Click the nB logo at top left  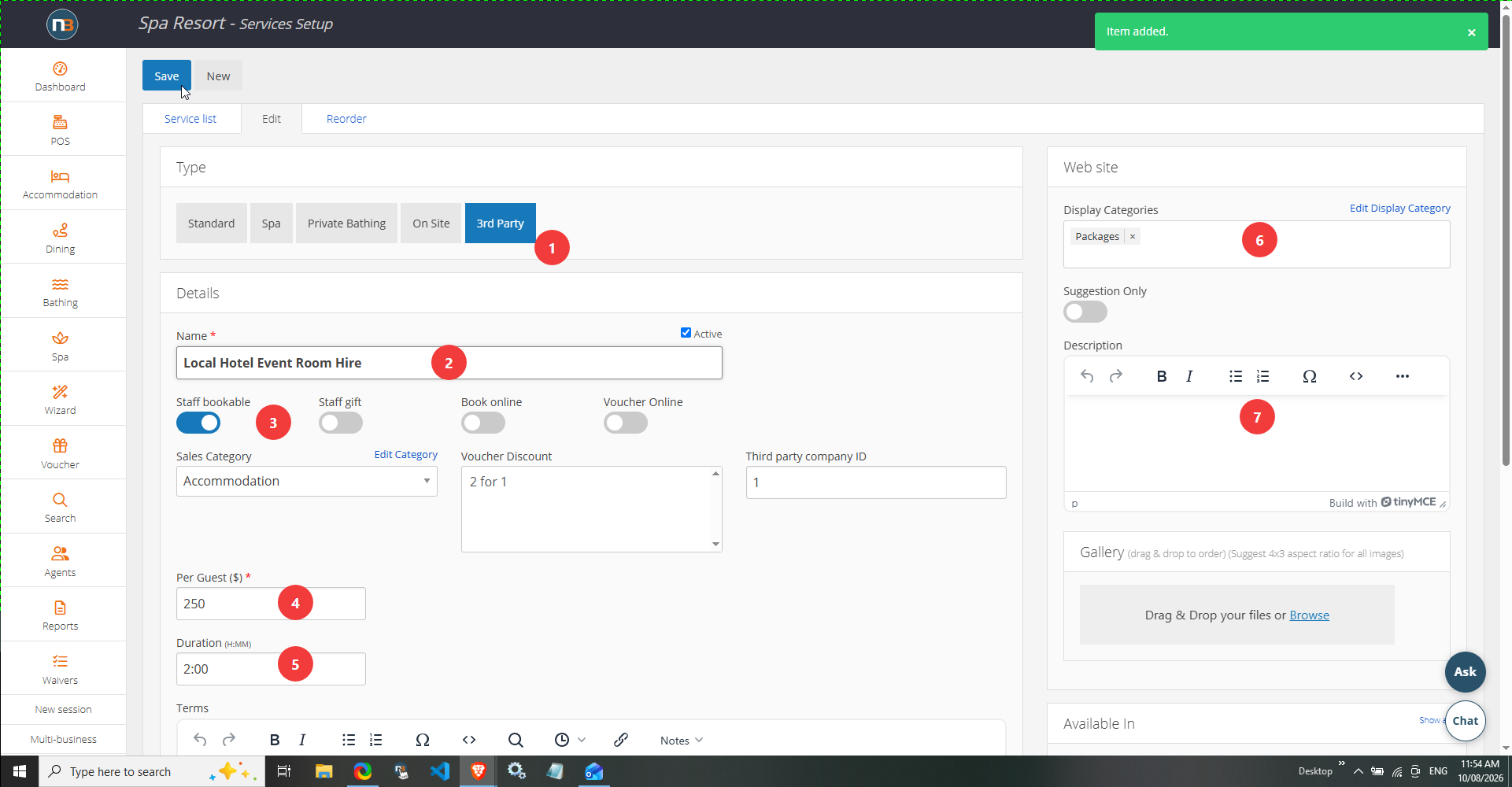(x=62, y=24)
